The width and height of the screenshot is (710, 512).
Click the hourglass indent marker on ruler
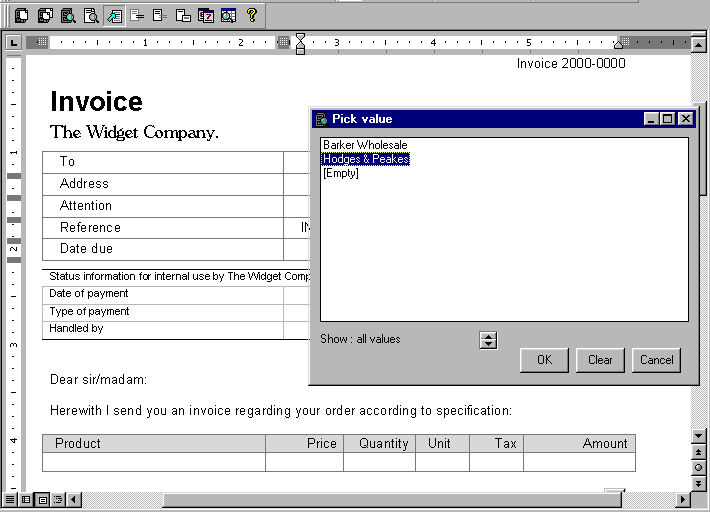pyautogui.click(x=300, y=43)
